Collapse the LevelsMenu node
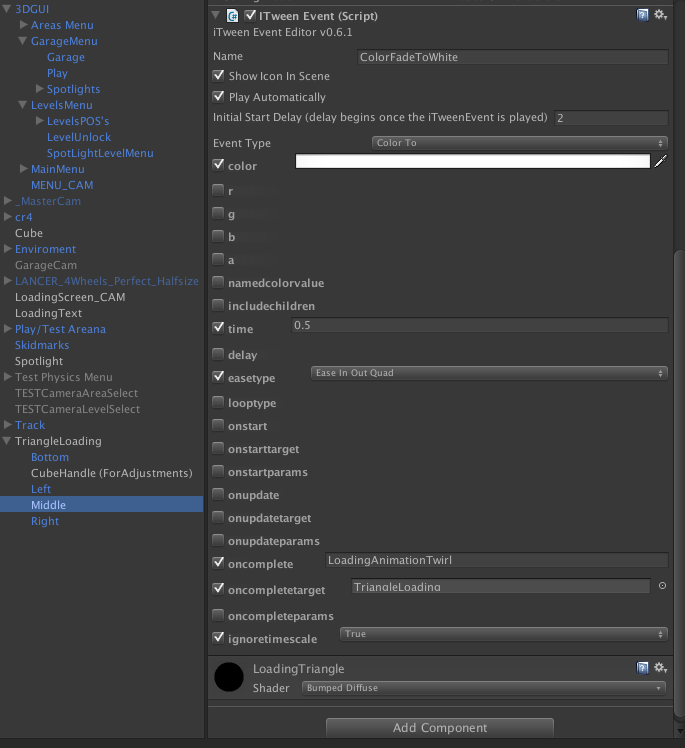The height and width of the screenshot is (748, 685). click(22, 104)
